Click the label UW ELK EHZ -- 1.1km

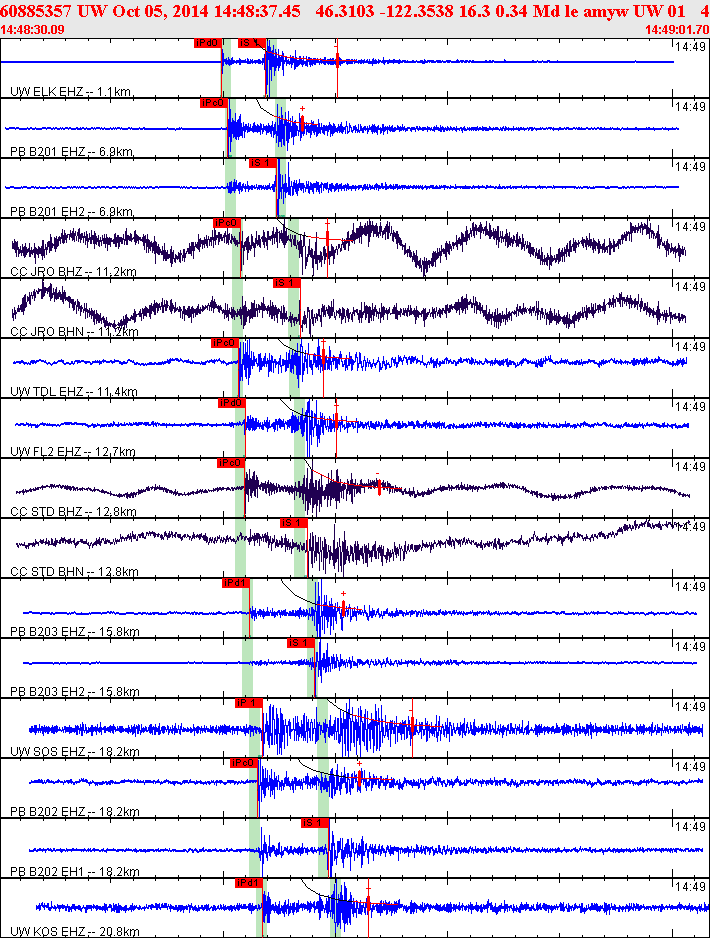coord(71,92)
